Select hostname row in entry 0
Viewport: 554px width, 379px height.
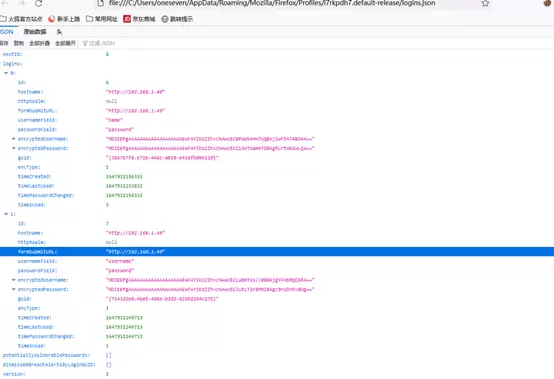(277, 92)
